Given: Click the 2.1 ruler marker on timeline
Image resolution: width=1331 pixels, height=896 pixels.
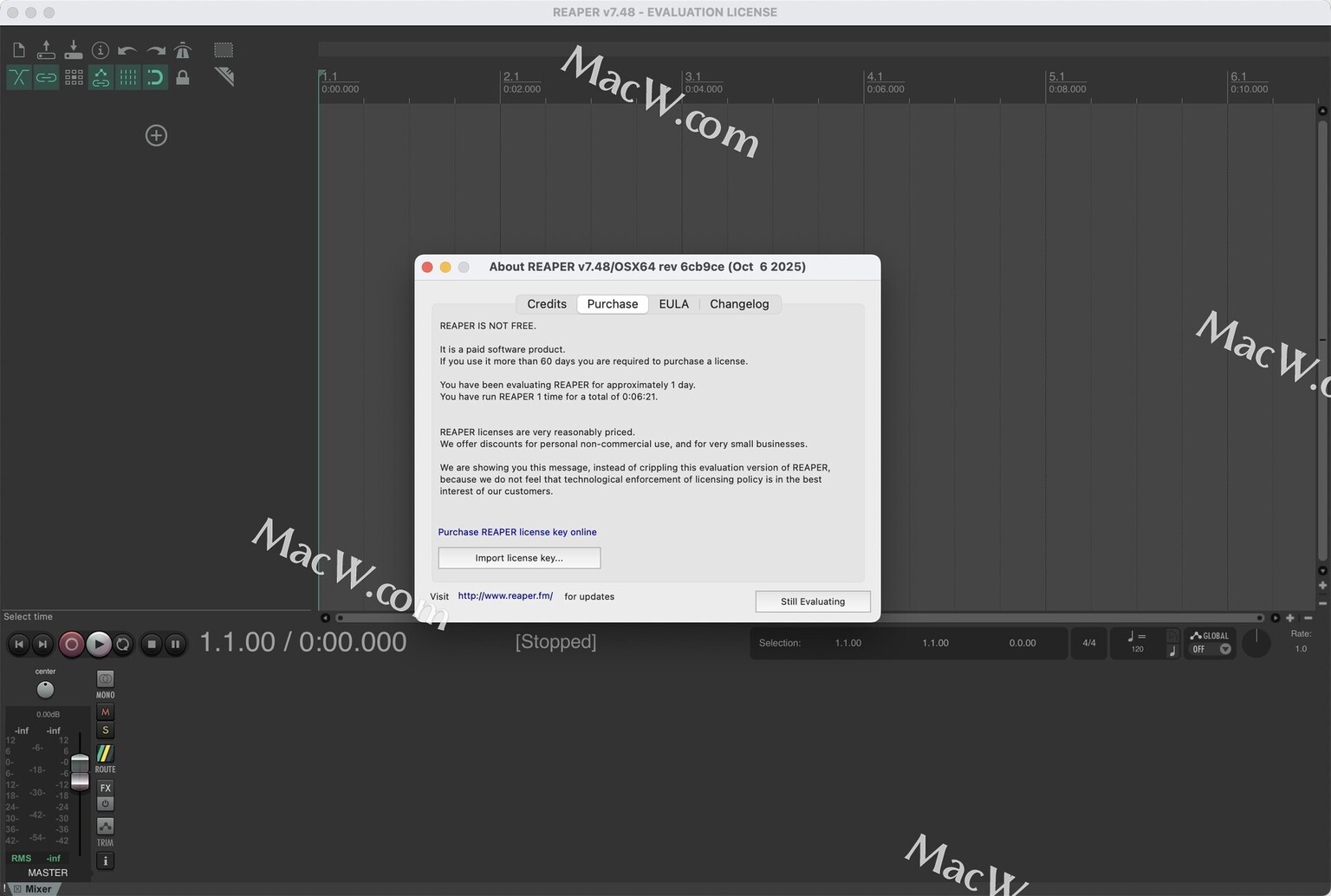Looking at the screenshot, I should point(512,76).
